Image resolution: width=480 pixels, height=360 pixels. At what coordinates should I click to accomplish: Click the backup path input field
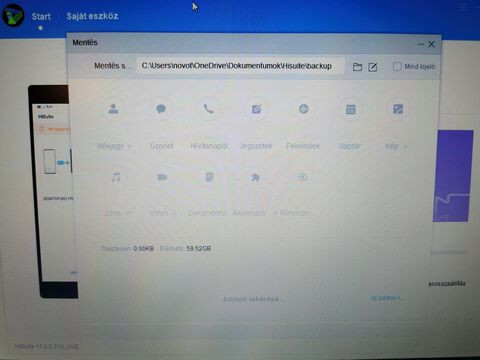tap(240, 66)
